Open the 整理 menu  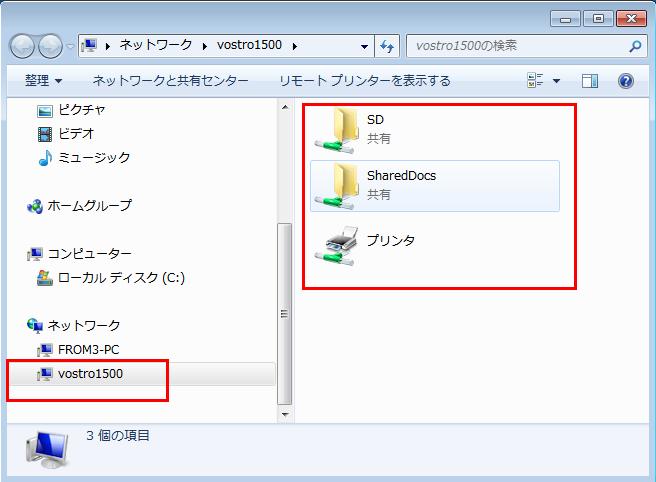43,80
